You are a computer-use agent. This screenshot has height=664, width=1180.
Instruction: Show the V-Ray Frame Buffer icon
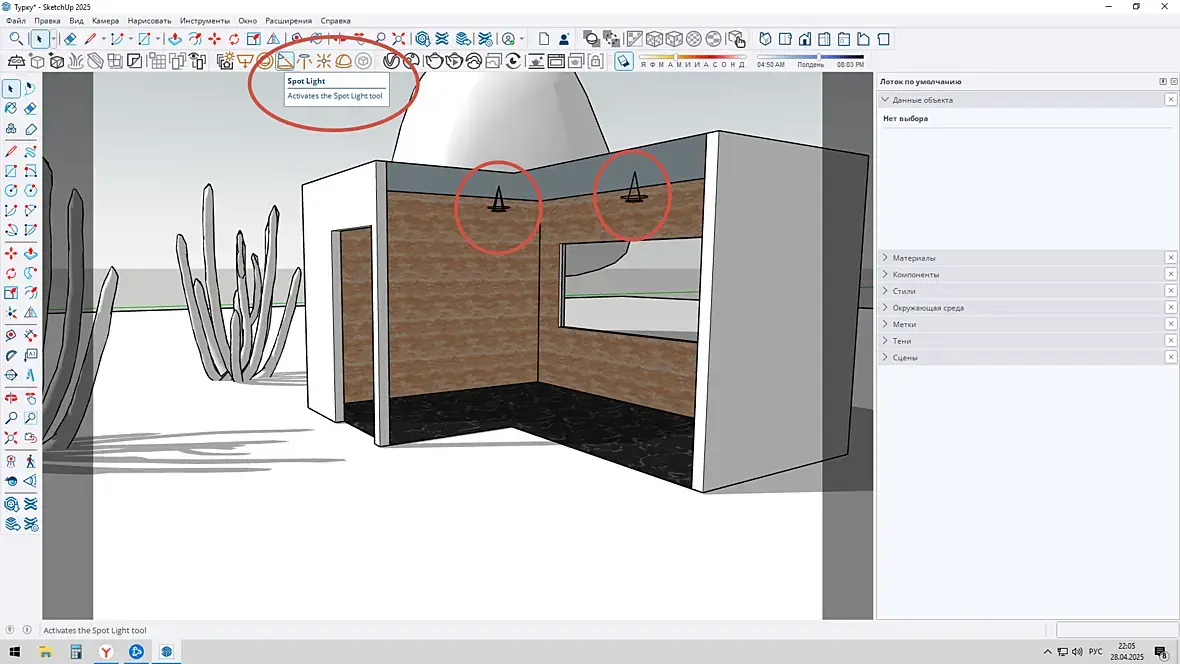click(x=556, y=61)
